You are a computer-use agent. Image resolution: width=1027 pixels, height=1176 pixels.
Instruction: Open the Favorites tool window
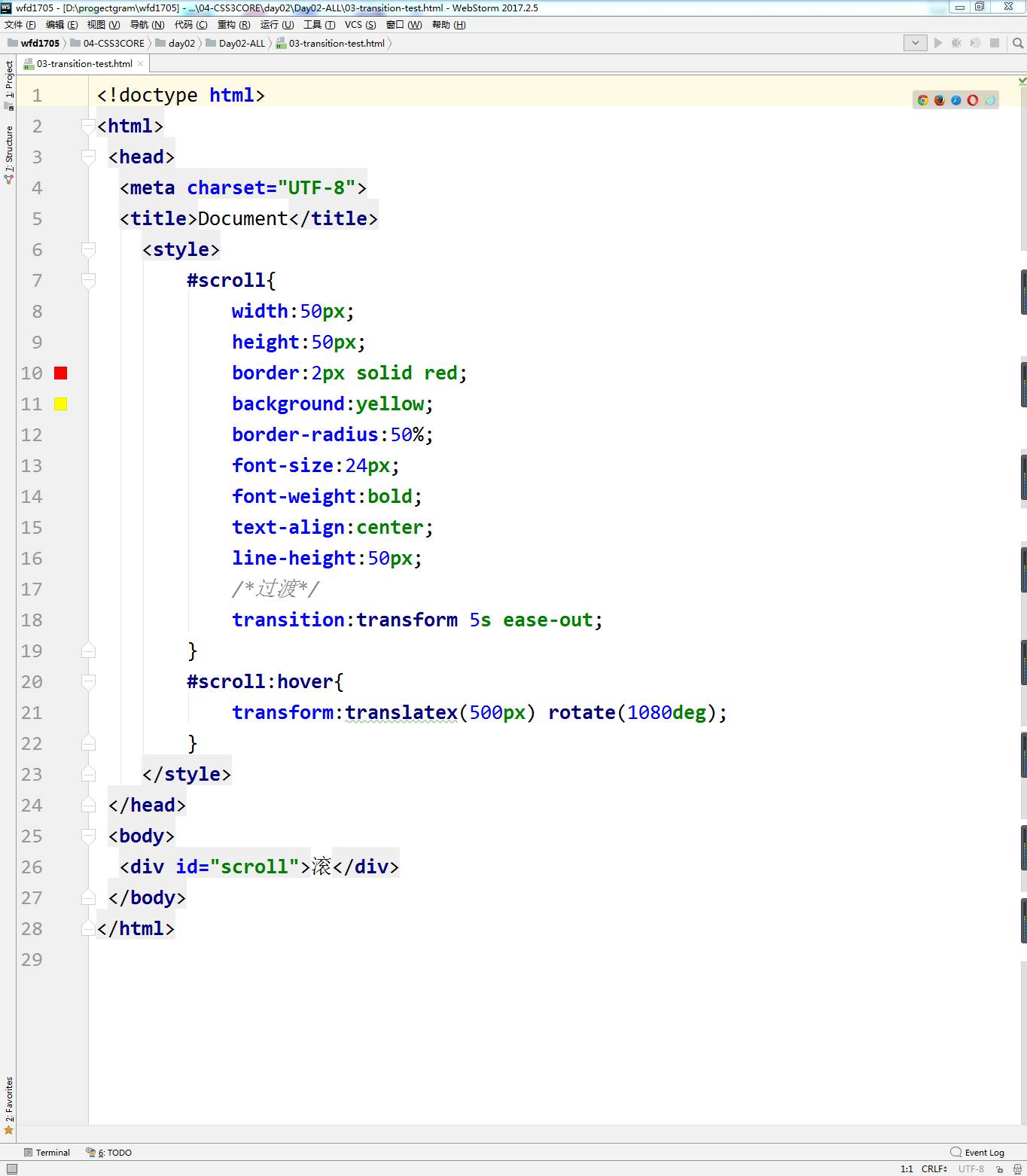9,1104
